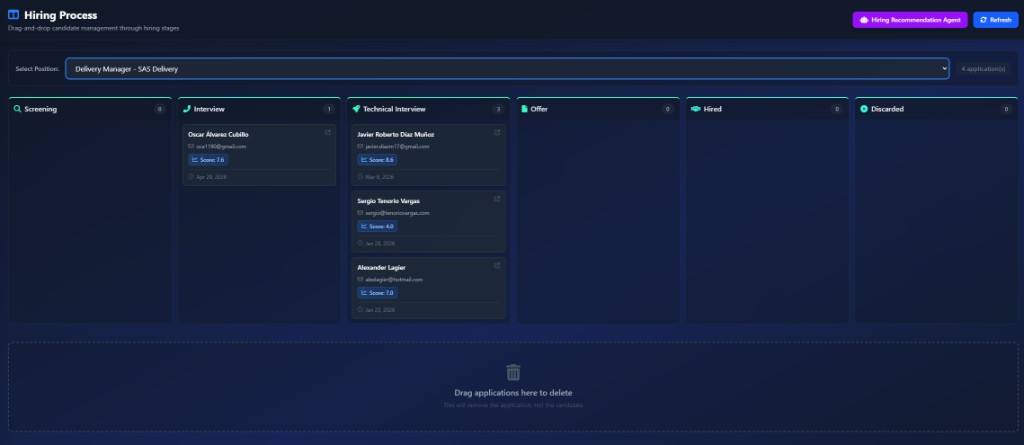Click envelope icon on Sergio Tenorio Vargas card

[x=360, y=213]
